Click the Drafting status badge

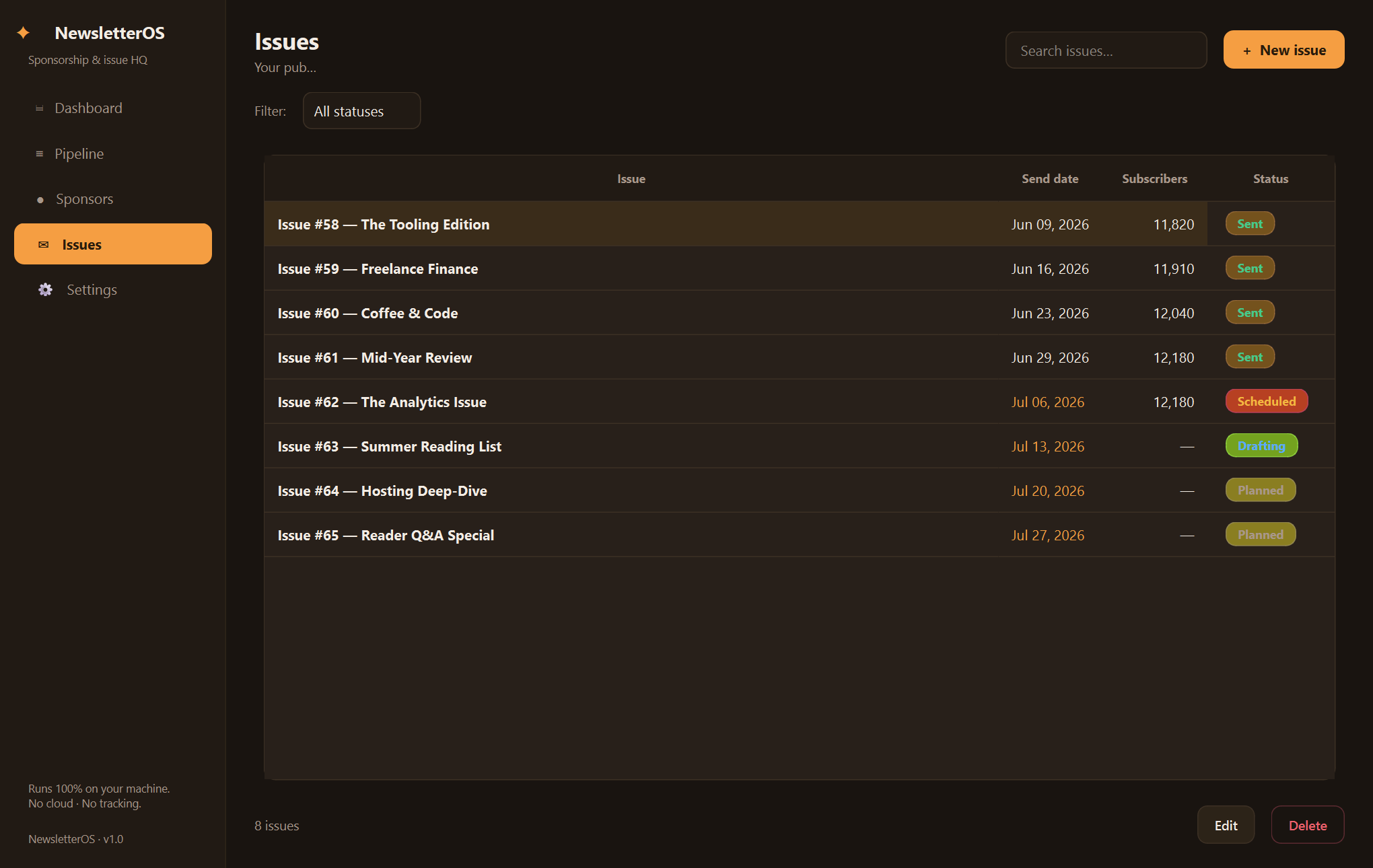point(1261,446)
